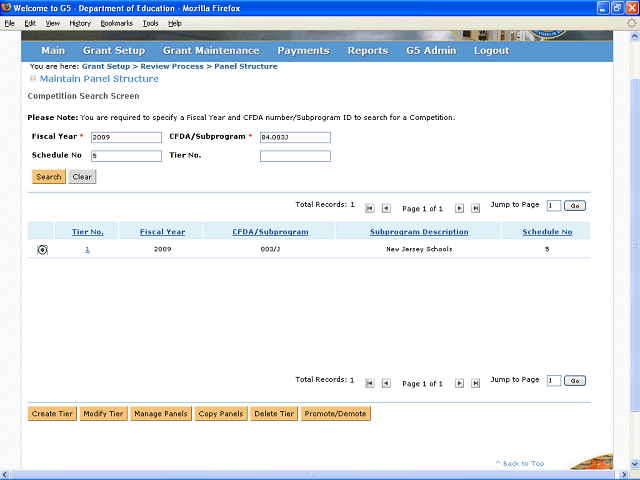Click the Create Tier button
This screenshot has width=640, height=480.
click(52, 413)
